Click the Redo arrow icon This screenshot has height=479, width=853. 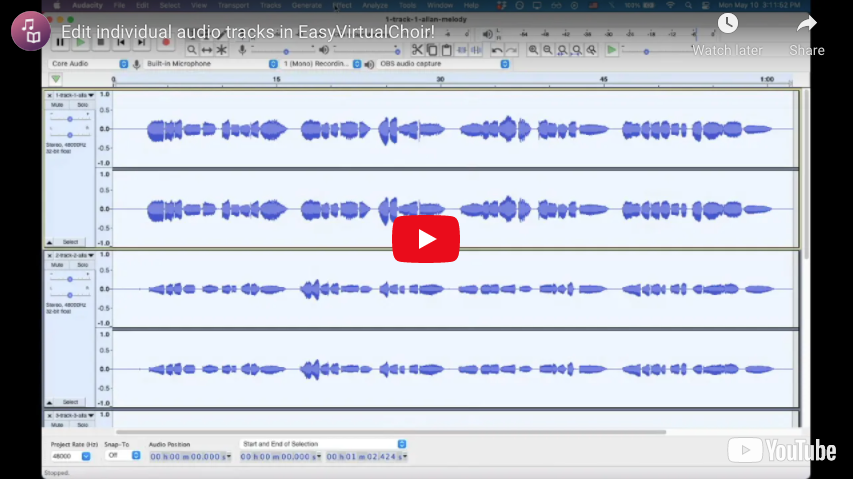(511, 50)
